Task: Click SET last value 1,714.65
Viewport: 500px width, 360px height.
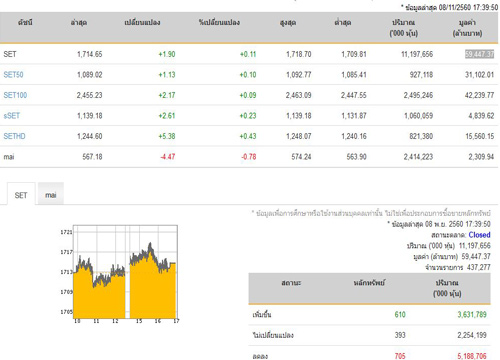Action: (x=90, y=54)
